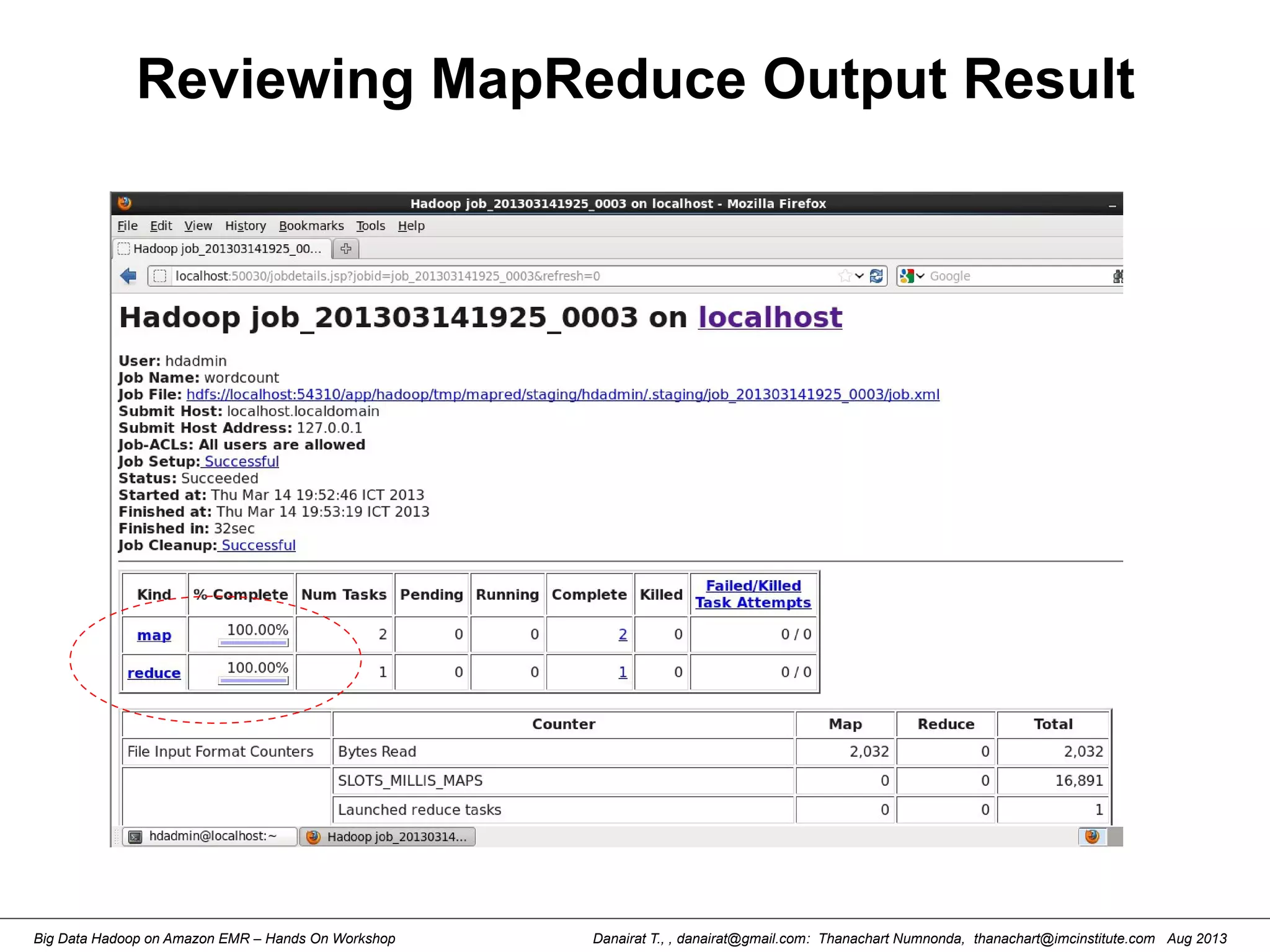Click the '16,891' total value cell
The image size is (1270, 952).
[x=1053, y=780]
